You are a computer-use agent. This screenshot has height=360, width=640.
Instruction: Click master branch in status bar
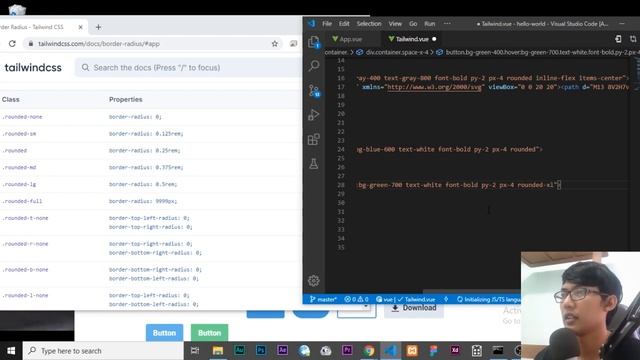[x=323, y=299]
